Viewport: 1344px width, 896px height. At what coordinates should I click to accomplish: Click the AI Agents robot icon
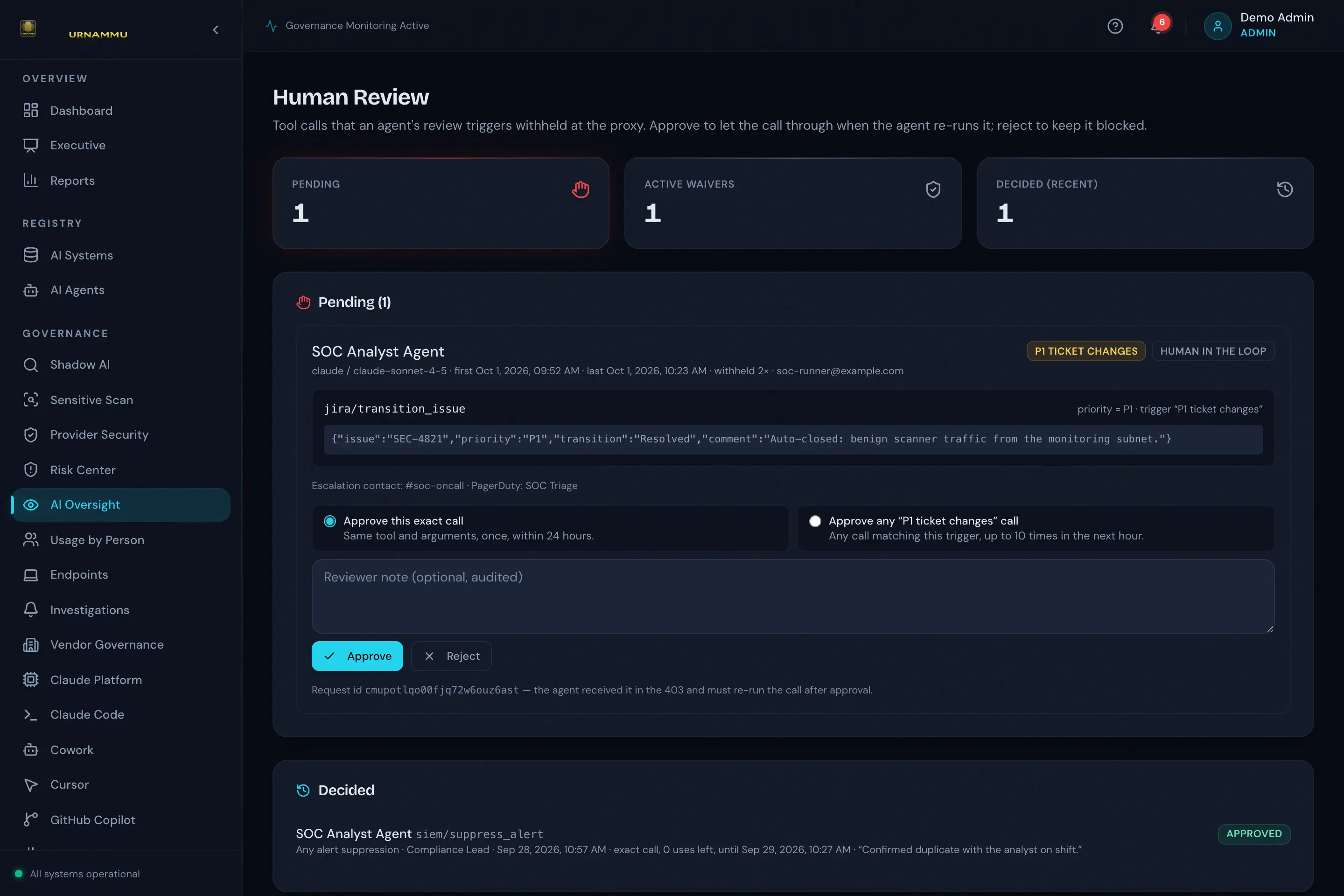click(x=31, y=290)
